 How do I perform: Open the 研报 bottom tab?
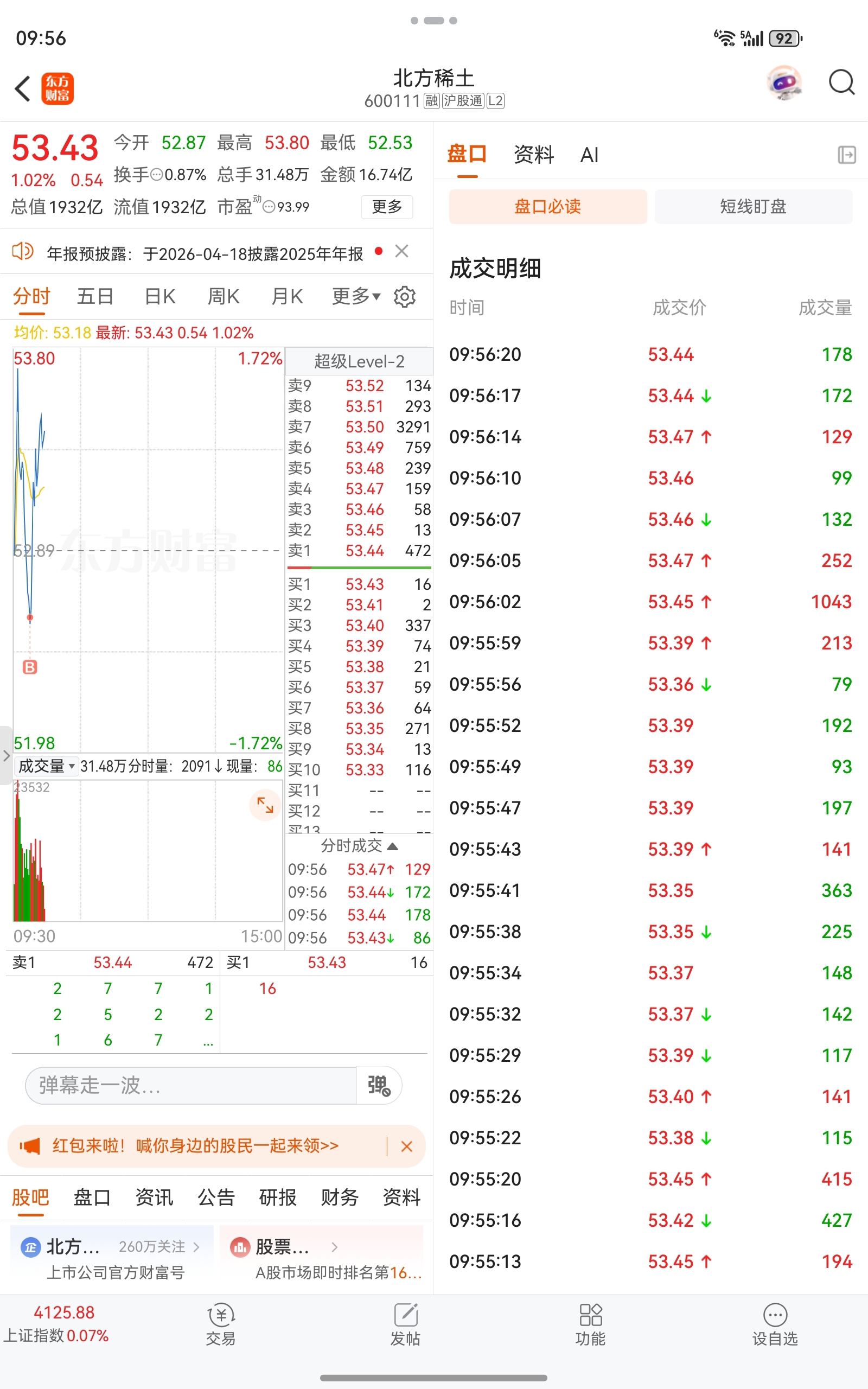[278, 1198]
